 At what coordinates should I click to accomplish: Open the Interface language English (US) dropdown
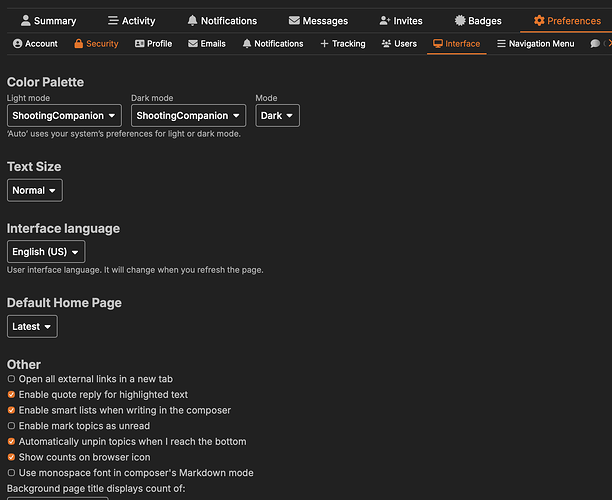(46, 252)
